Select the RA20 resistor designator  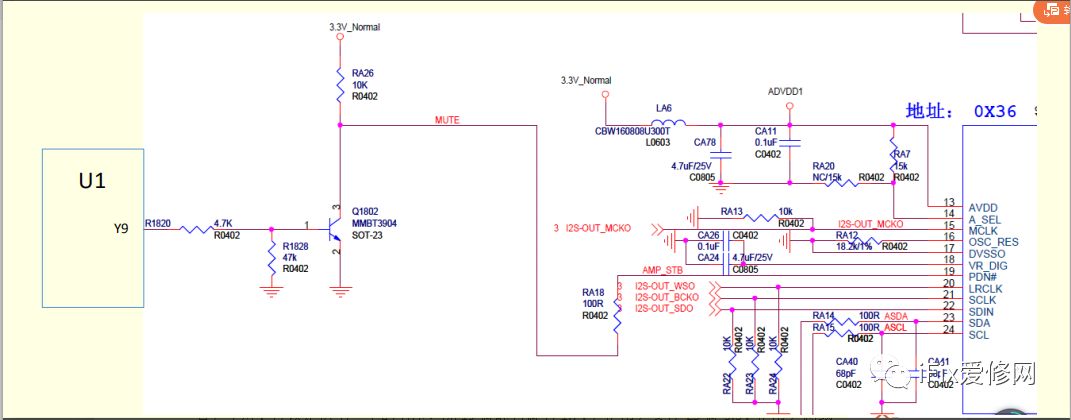[823, 166]
